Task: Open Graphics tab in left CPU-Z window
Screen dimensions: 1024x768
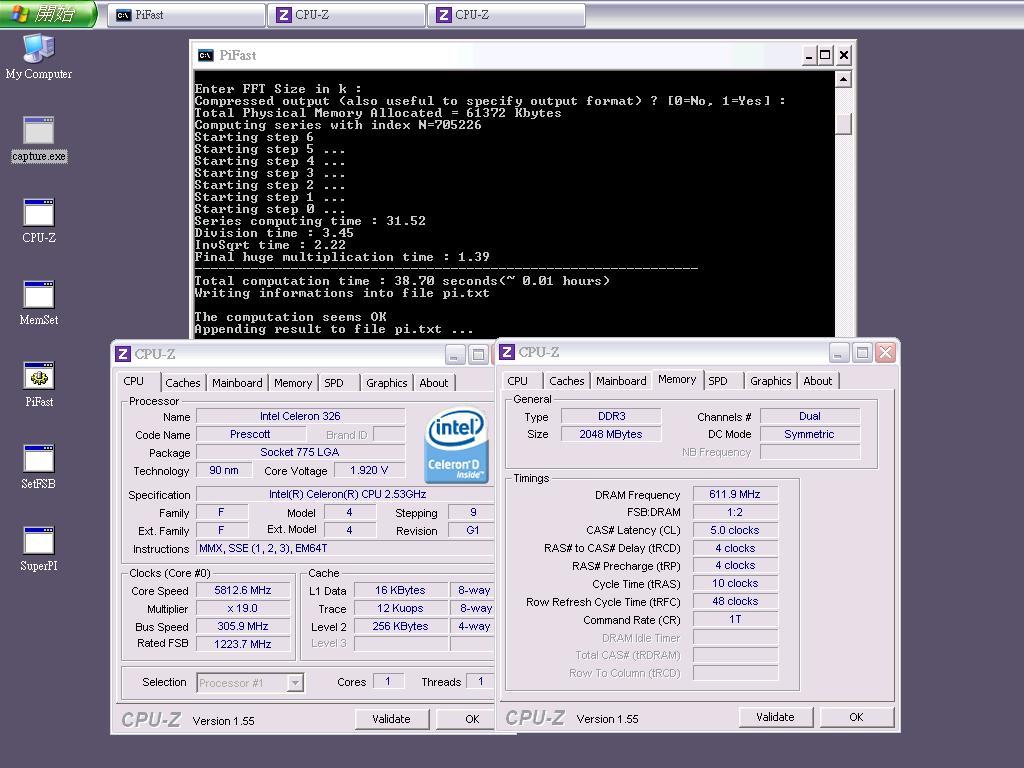Action: pos(387,383)
